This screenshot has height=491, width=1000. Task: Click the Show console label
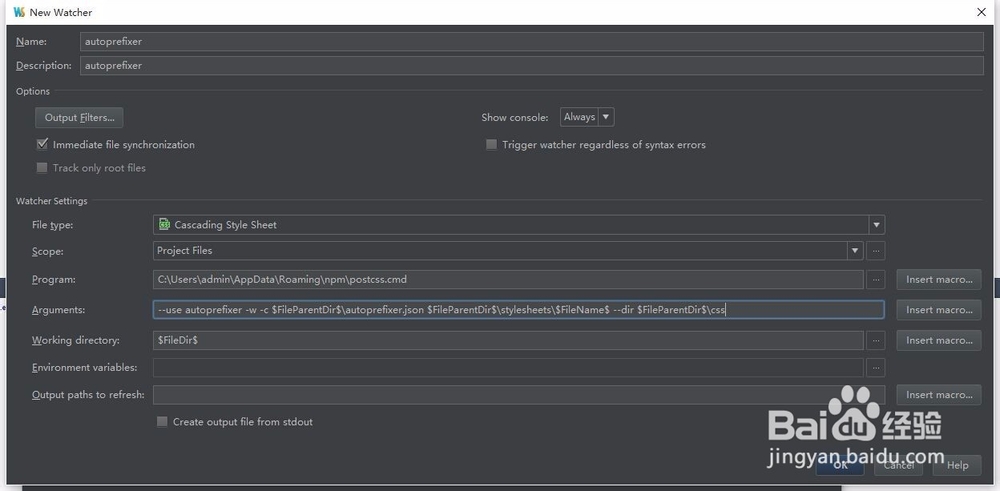tap(515, 117)
